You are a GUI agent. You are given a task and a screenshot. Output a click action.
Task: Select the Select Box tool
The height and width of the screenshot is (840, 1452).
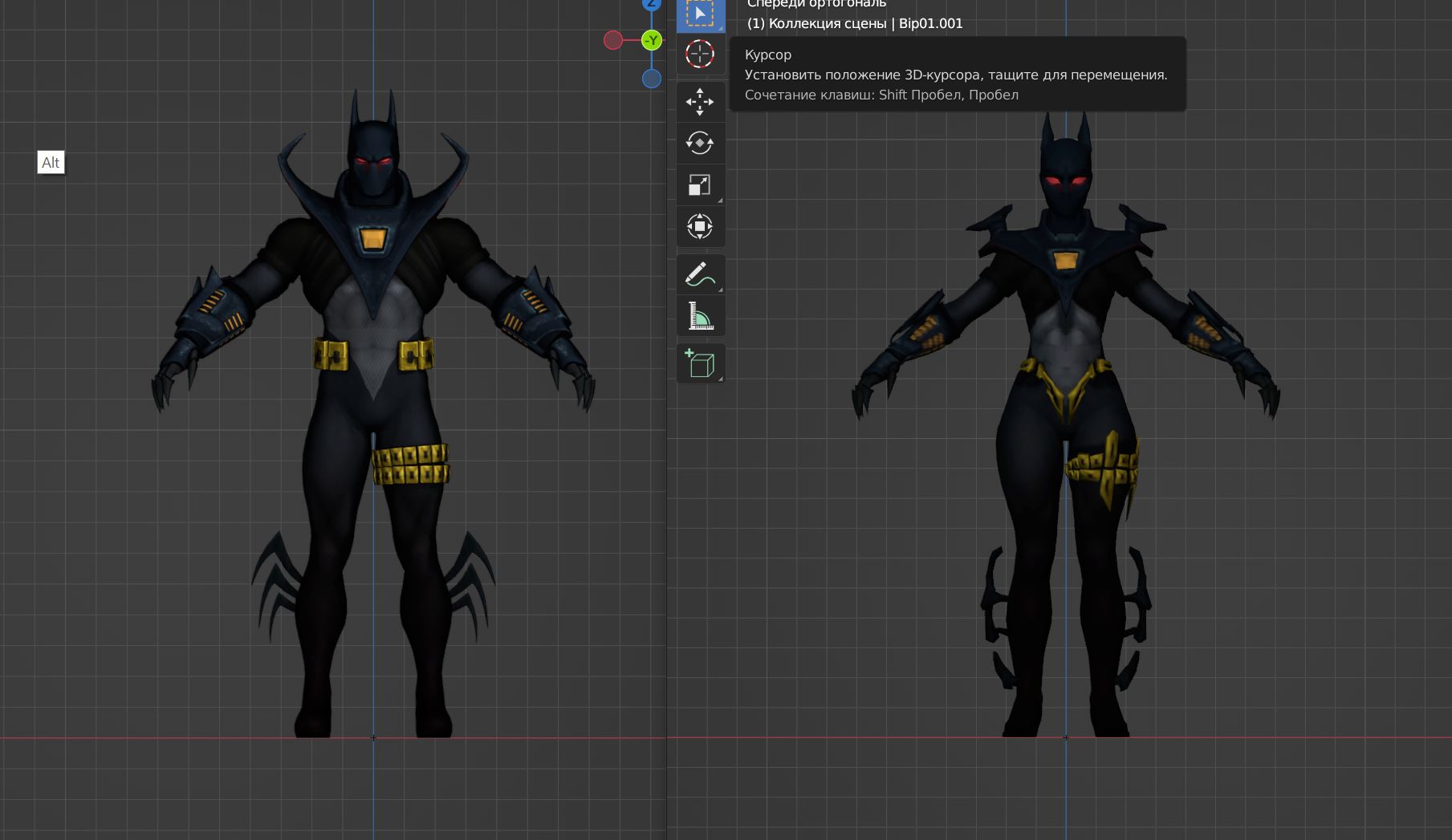[700, 14]
